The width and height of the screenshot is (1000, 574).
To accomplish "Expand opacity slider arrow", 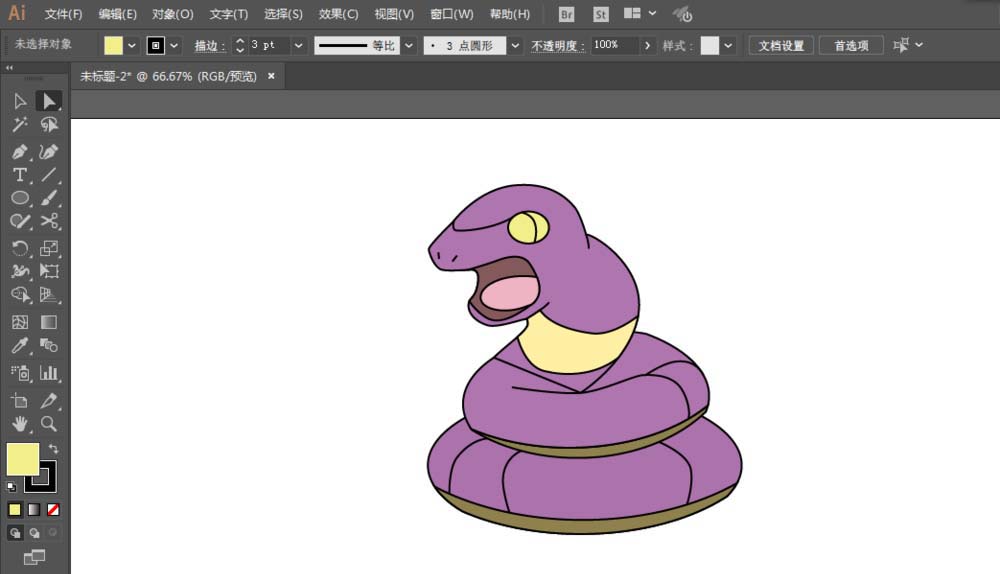I will coord(647,45).
